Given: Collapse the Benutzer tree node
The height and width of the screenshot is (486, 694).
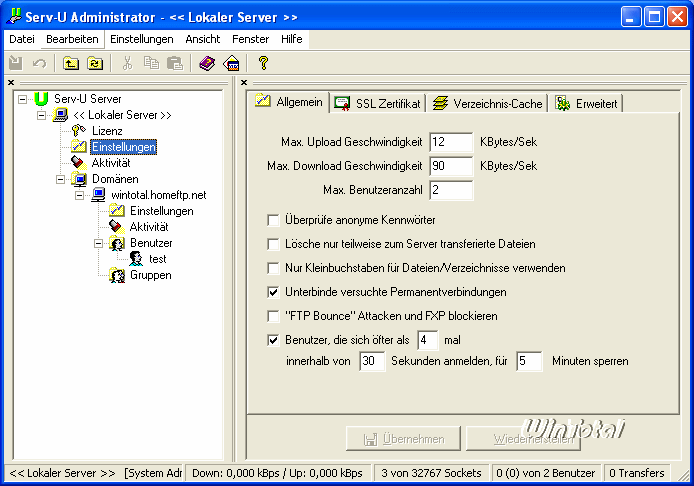Looking at the screenshot, I should click(x=98, y=243).
